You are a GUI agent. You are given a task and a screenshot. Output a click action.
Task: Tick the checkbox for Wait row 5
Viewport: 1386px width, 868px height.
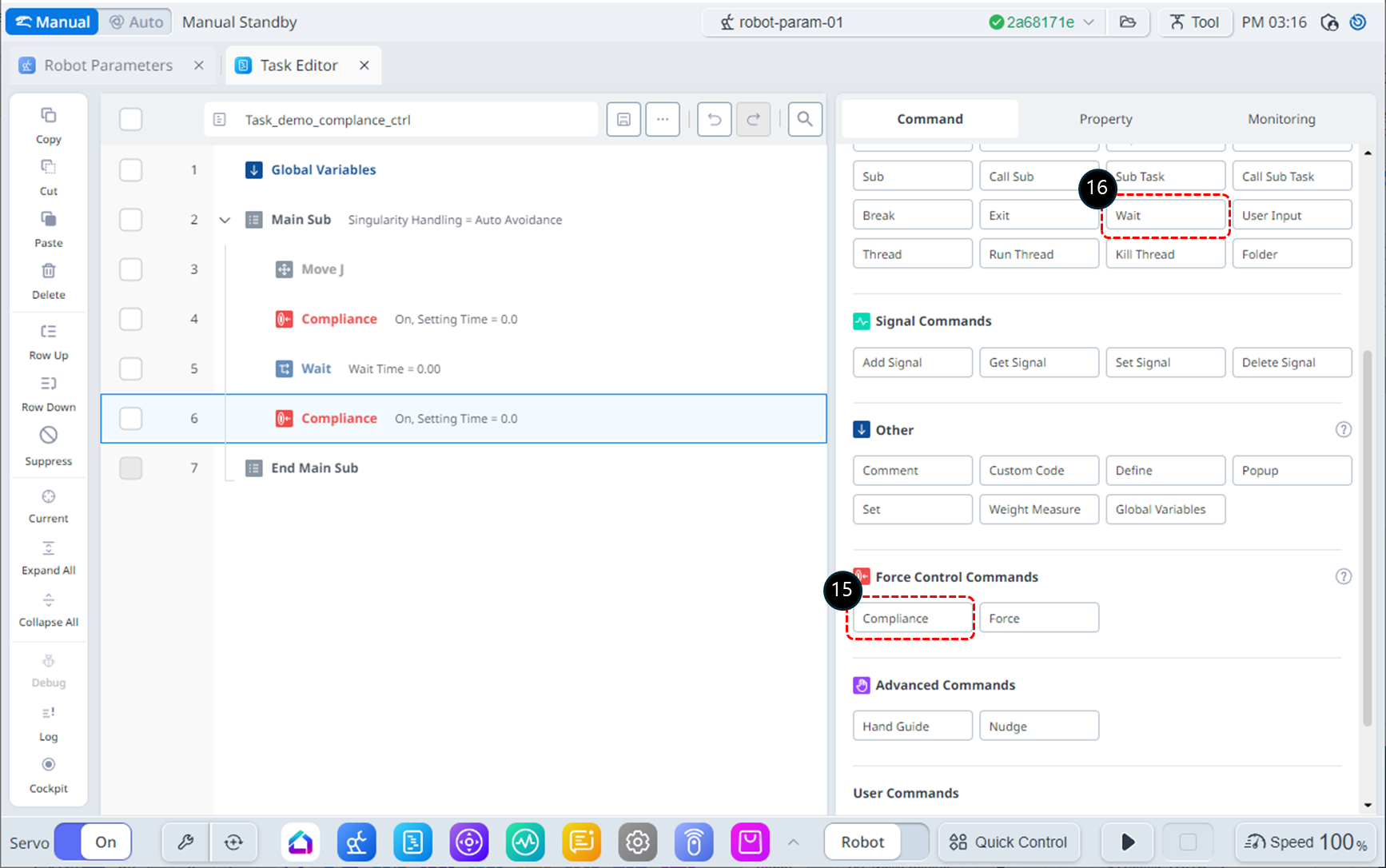click(x=130, y=368)
